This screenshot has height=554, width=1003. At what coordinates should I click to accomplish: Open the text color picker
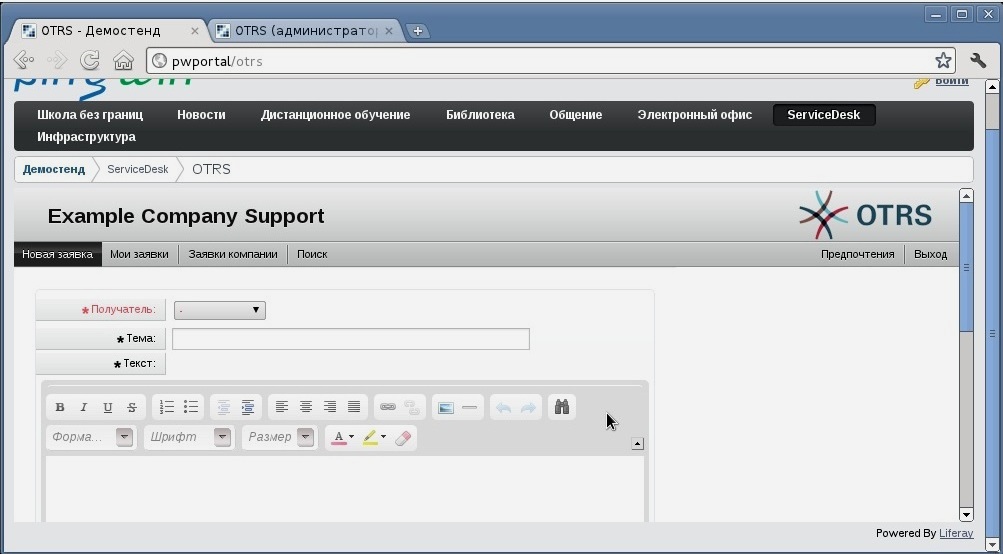(342, 438)
